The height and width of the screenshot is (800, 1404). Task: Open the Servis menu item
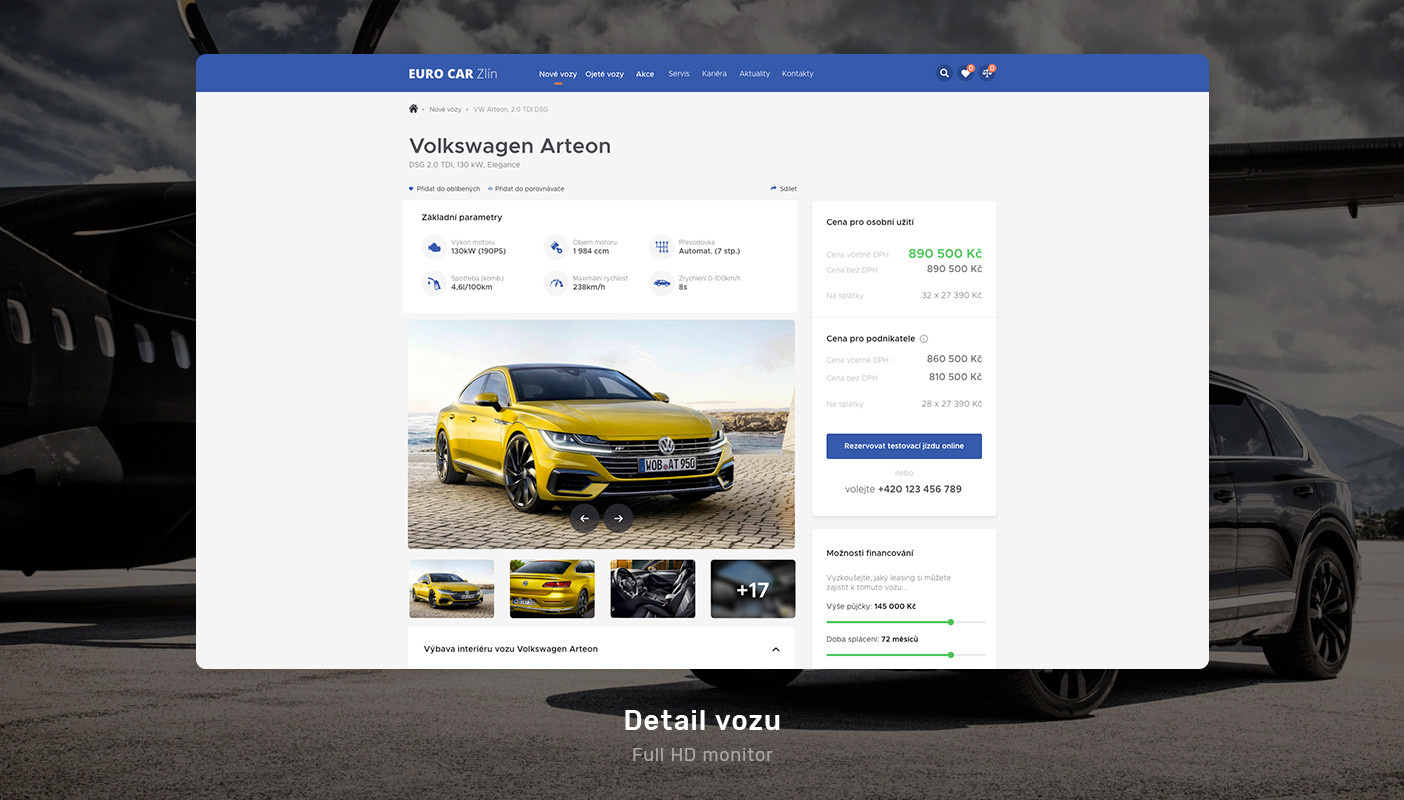click(x=679, y=74)
